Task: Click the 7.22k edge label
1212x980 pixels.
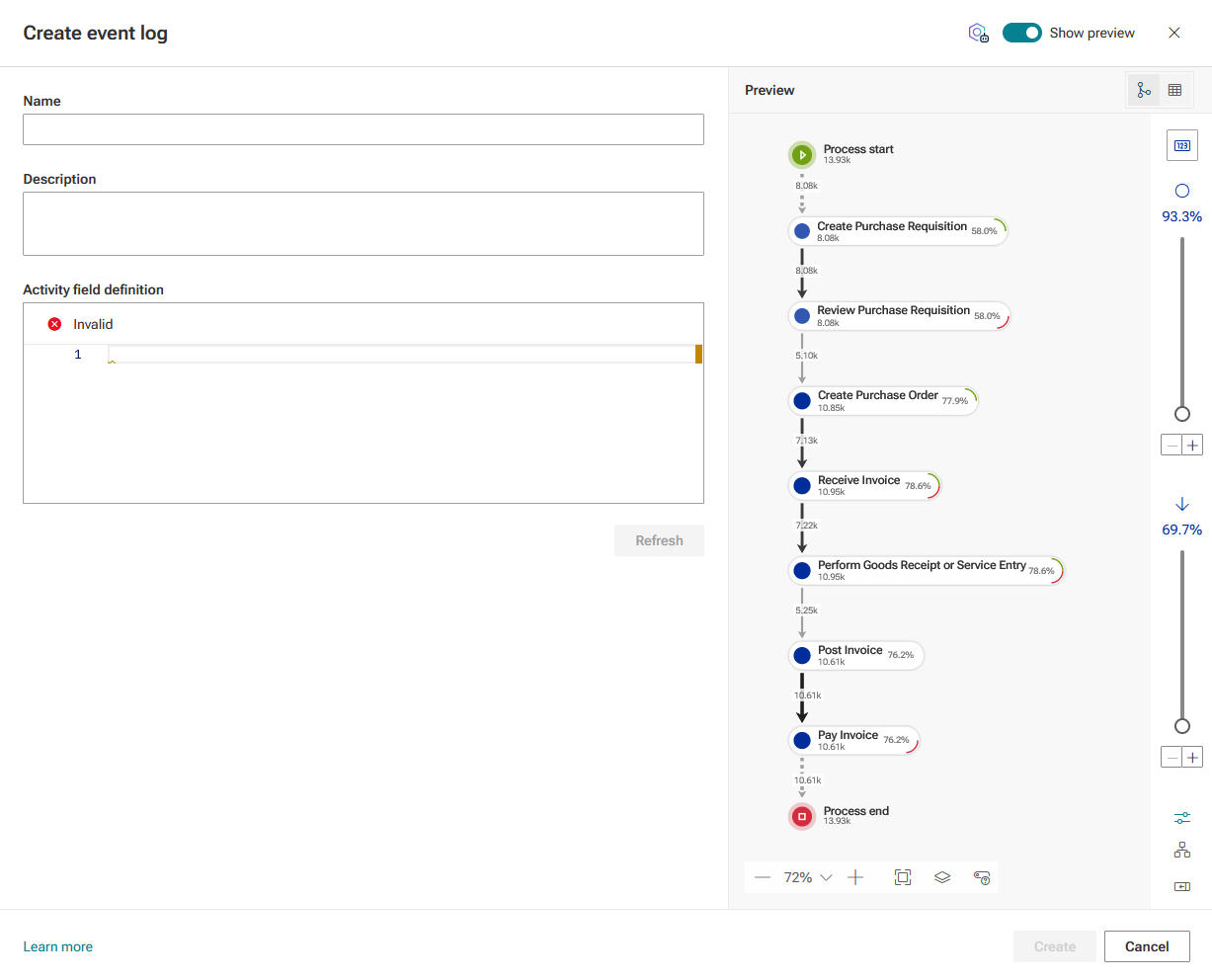Action: click(x=807, y=526)
